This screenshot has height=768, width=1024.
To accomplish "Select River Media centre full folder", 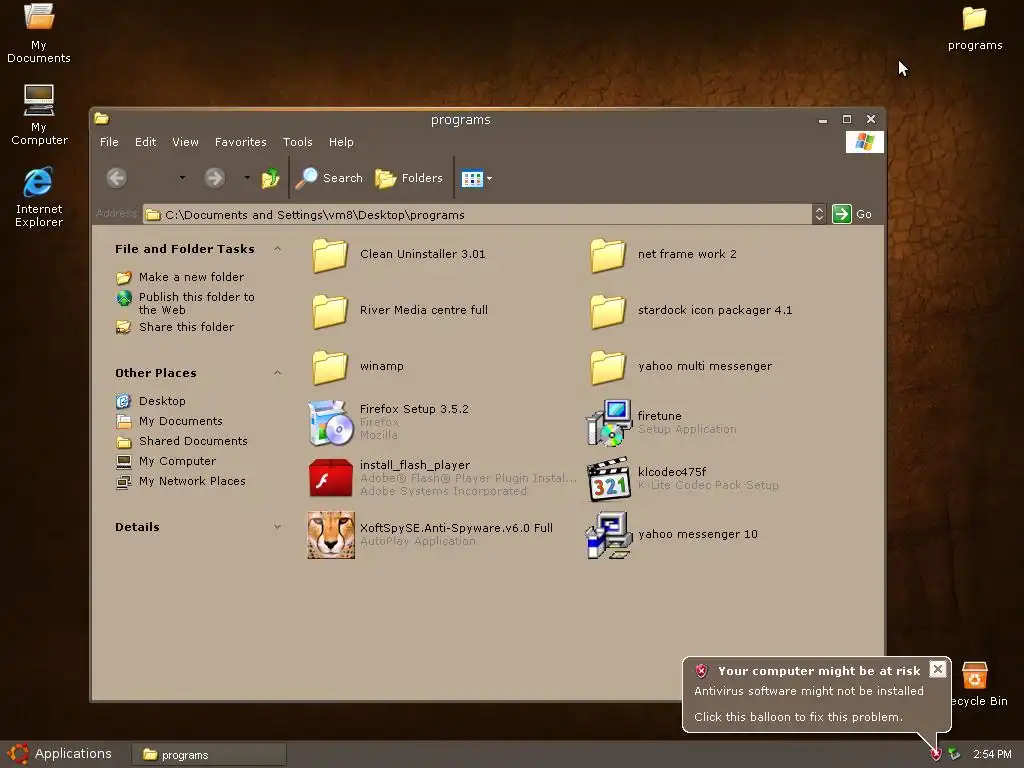I will [400, 310].
